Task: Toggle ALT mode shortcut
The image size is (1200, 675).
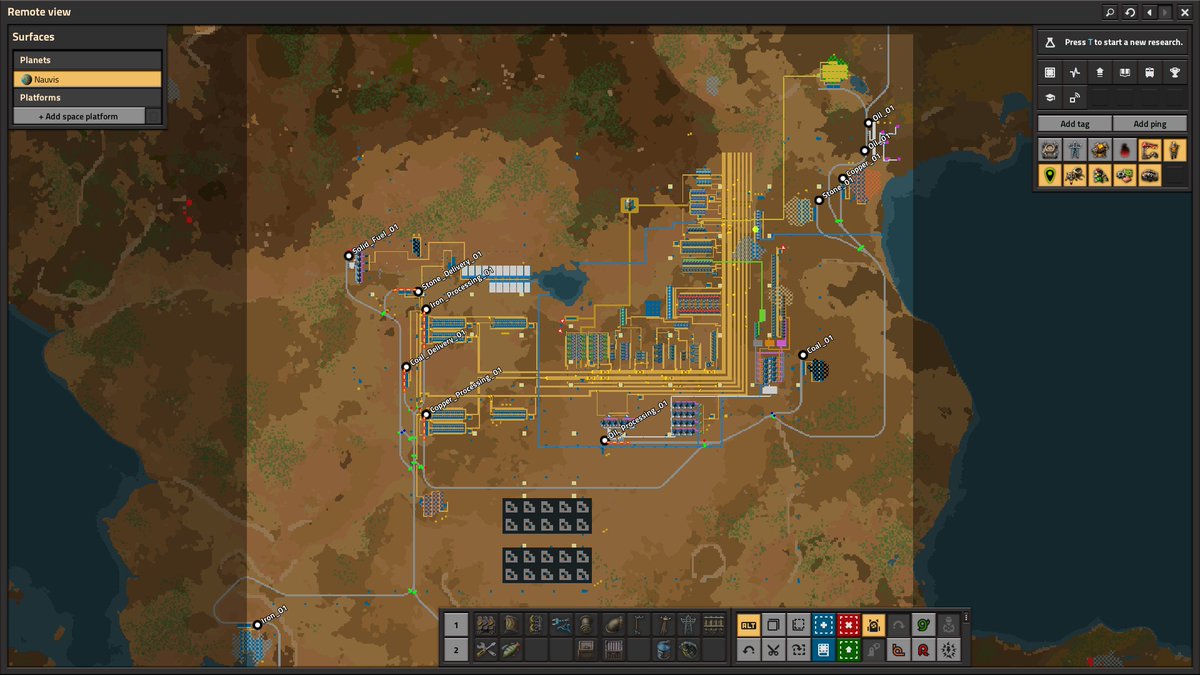Action: pos(747,625)
